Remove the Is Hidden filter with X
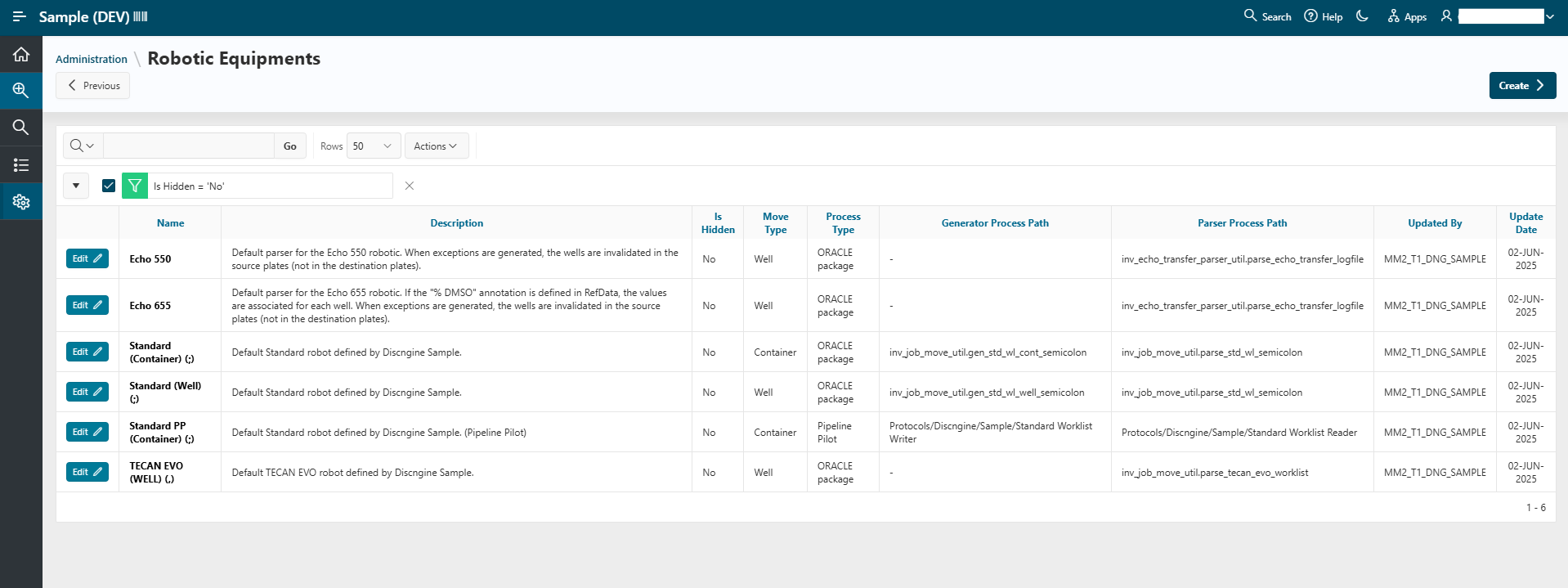 click(410, 186)
